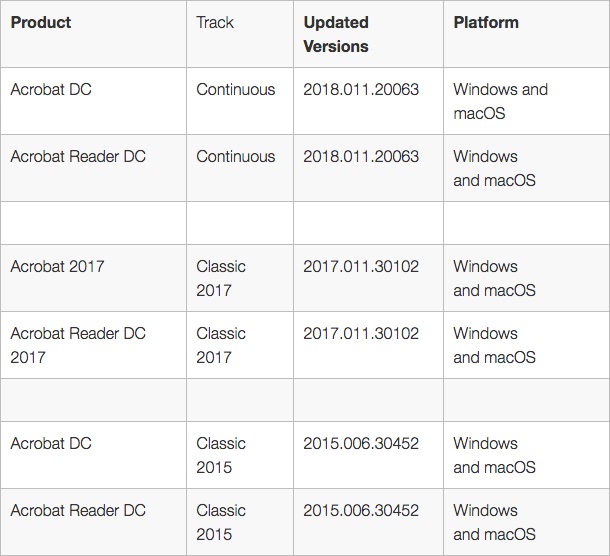Click Classic 2017 track cell for Acrobat 2017
The width and height of the screenshot is (610, 556).
(221, 278)
